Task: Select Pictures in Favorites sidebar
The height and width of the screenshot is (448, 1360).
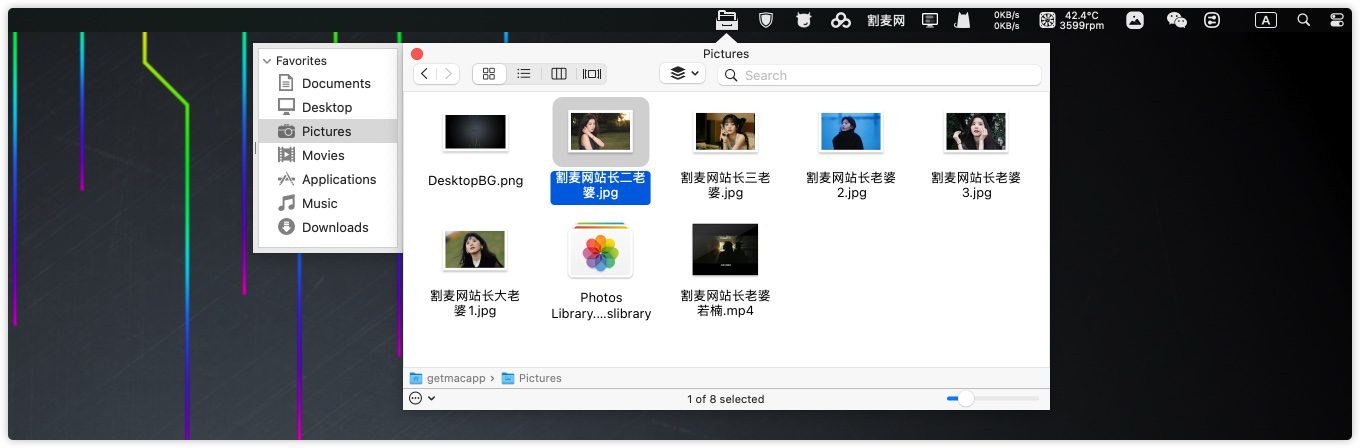Action: [x=328, y=131]
